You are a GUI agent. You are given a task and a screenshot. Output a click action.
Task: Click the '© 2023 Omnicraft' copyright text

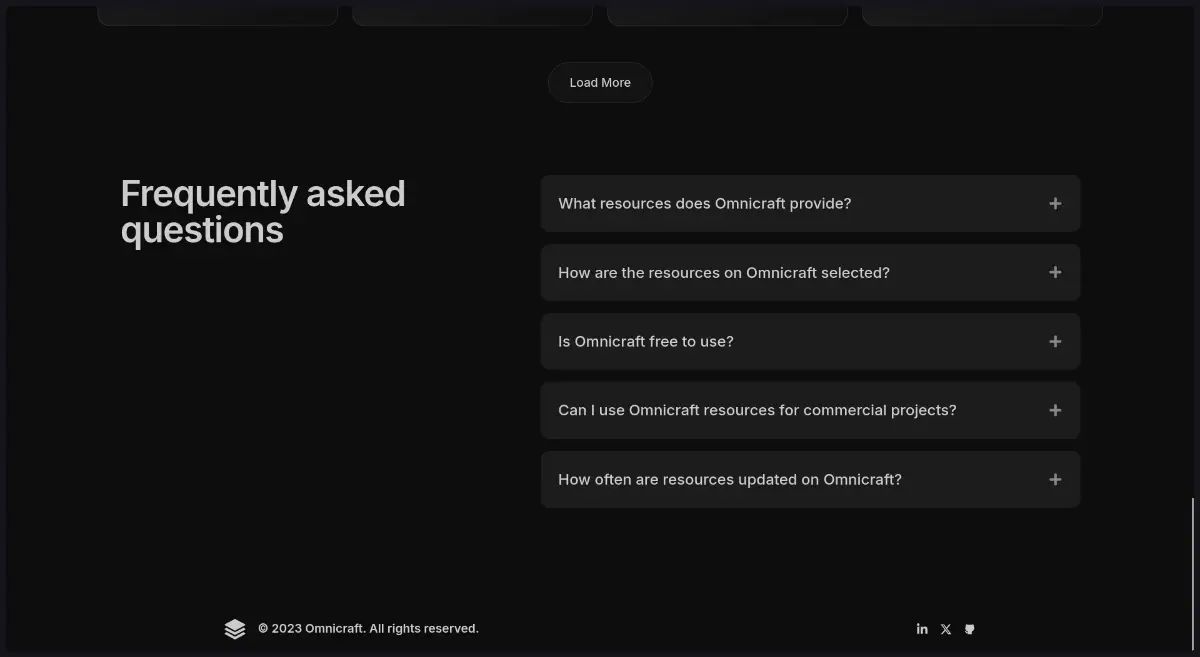click(x=368, y=629)
